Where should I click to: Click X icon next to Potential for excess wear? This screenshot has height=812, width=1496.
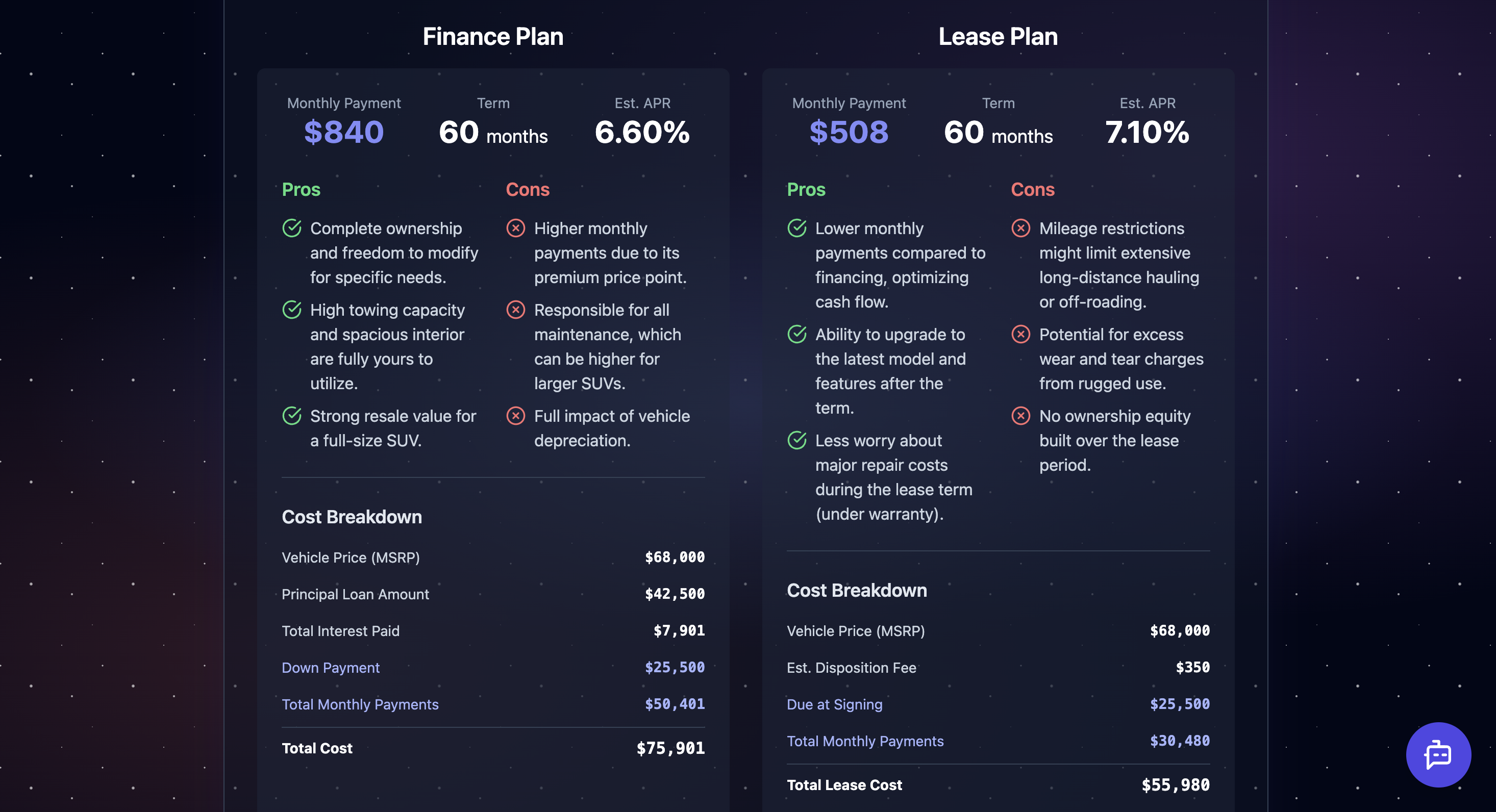tap(1020, 334)
